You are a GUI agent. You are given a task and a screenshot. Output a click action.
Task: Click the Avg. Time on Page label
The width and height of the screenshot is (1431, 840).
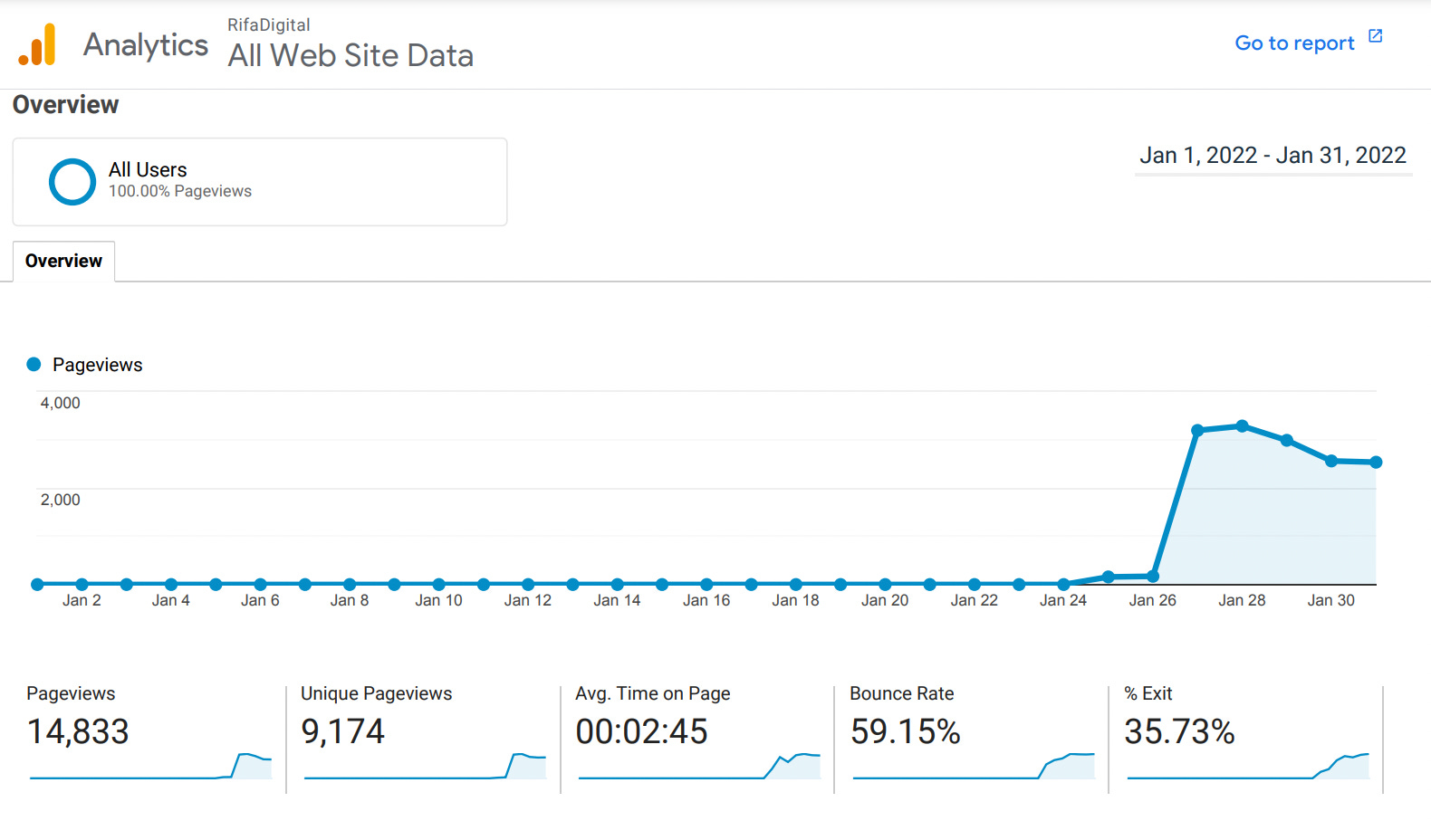point(652,693)
